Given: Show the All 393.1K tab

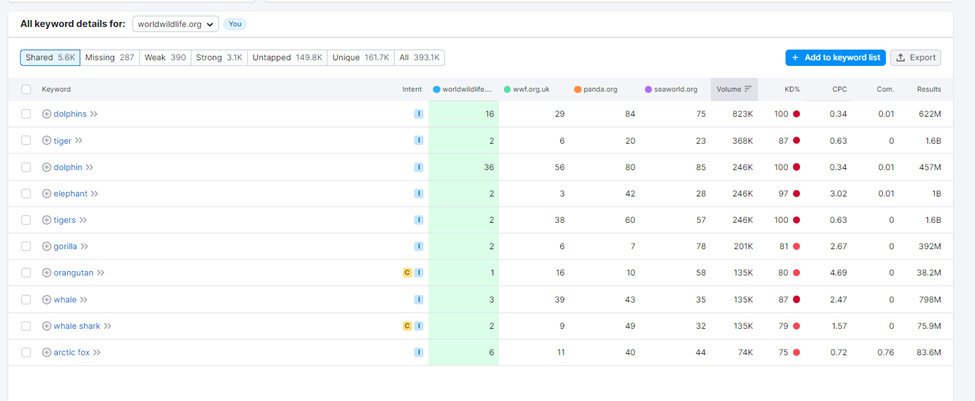Looking at the screenshot, I should [x=419, y=58].
